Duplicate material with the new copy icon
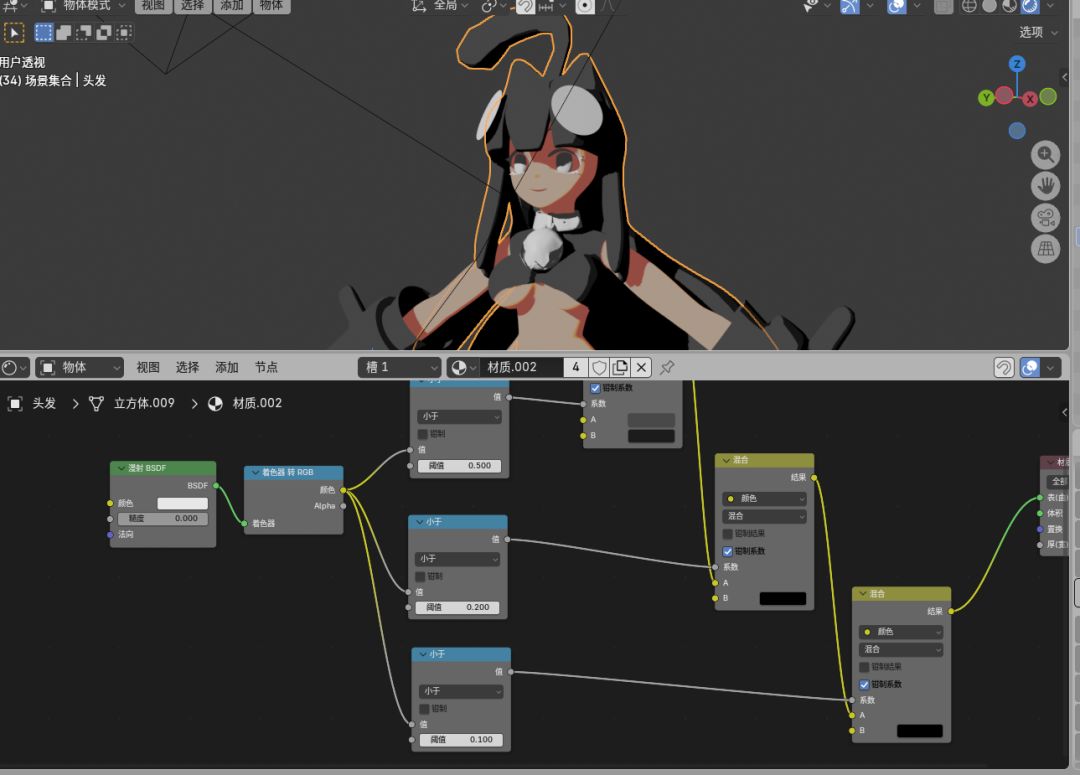The height and width of the screenshot is (775, 1080). [x=620, y=367]
